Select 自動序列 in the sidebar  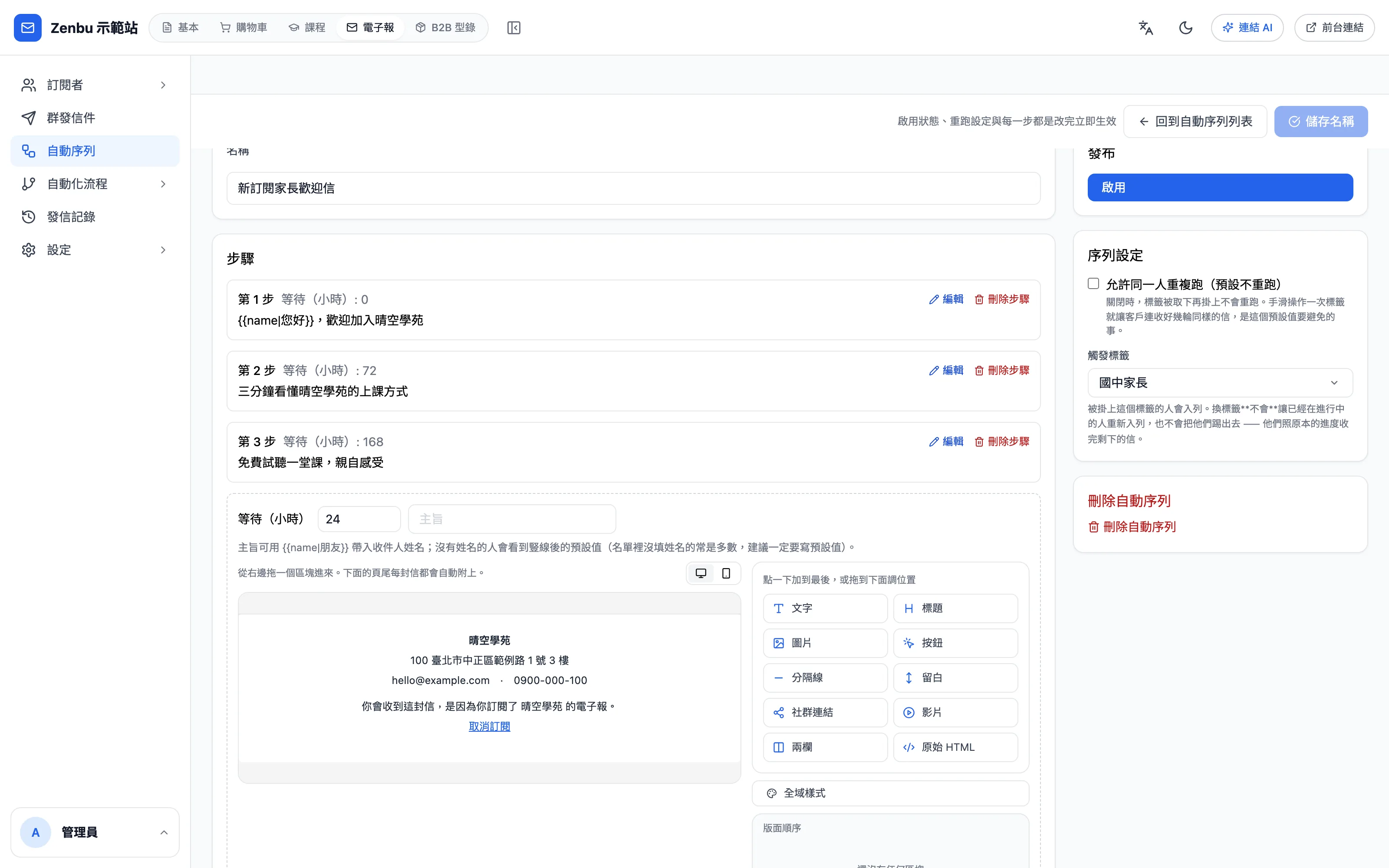(x=95, y=151)
